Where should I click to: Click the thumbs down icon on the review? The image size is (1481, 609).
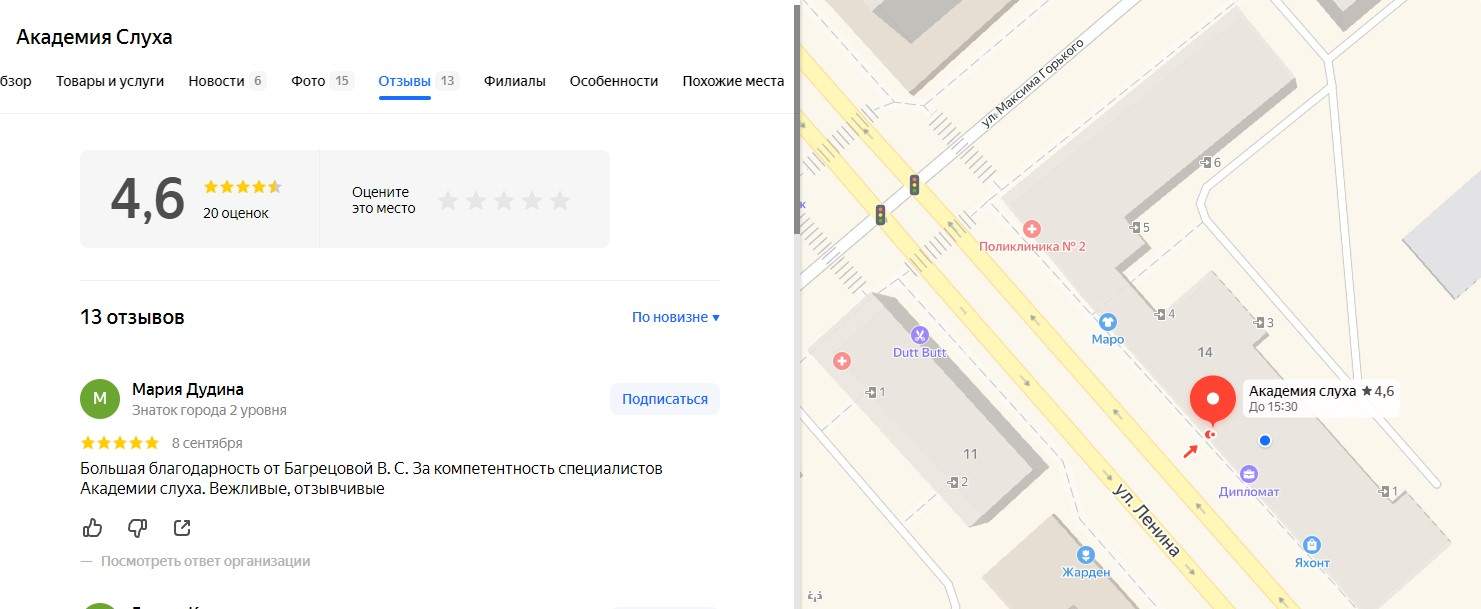(137, 528)
